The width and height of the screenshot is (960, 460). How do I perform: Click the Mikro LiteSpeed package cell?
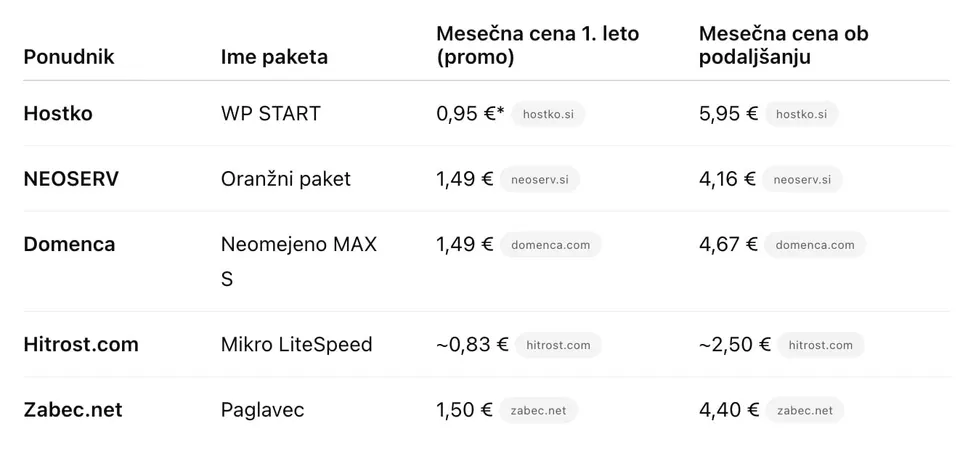pos(296,344)
